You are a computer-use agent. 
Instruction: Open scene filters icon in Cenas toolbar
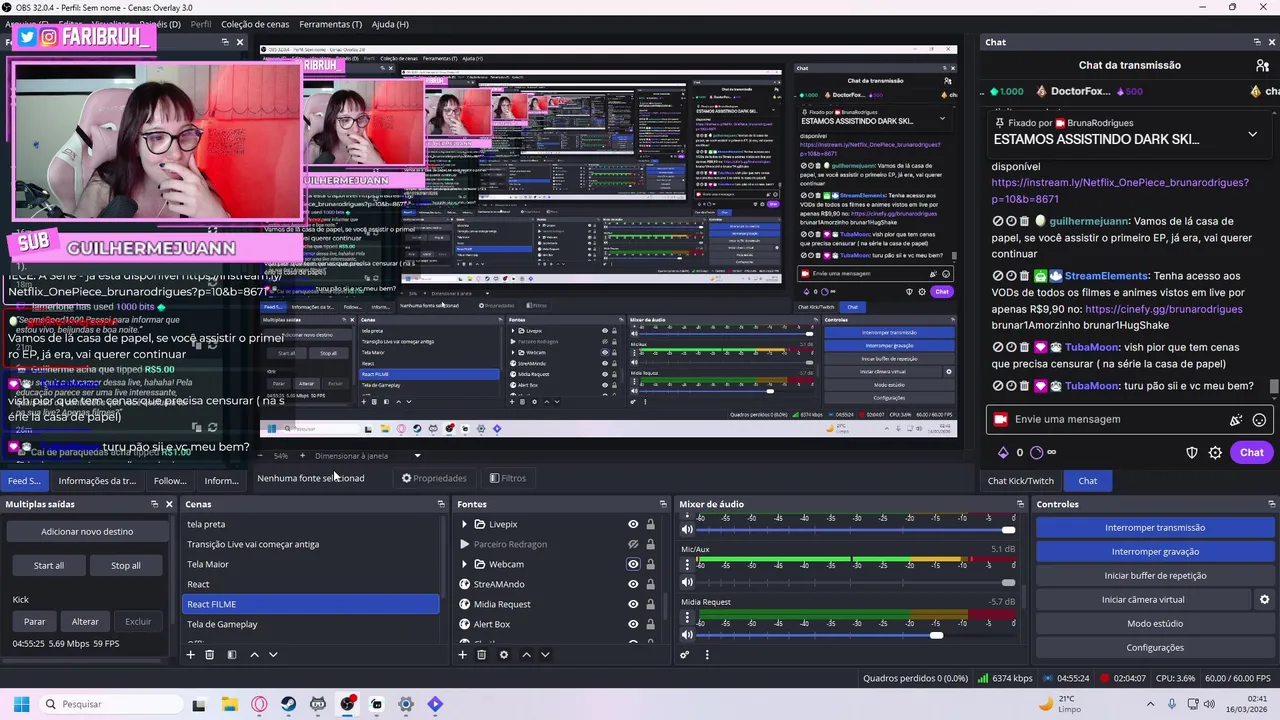point(231,655)
